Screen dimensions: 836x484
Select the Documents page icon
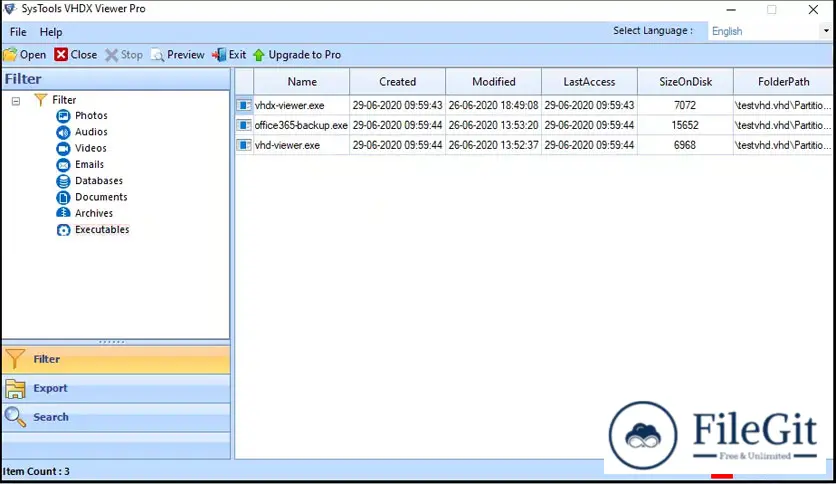click(x=63, y=197)
